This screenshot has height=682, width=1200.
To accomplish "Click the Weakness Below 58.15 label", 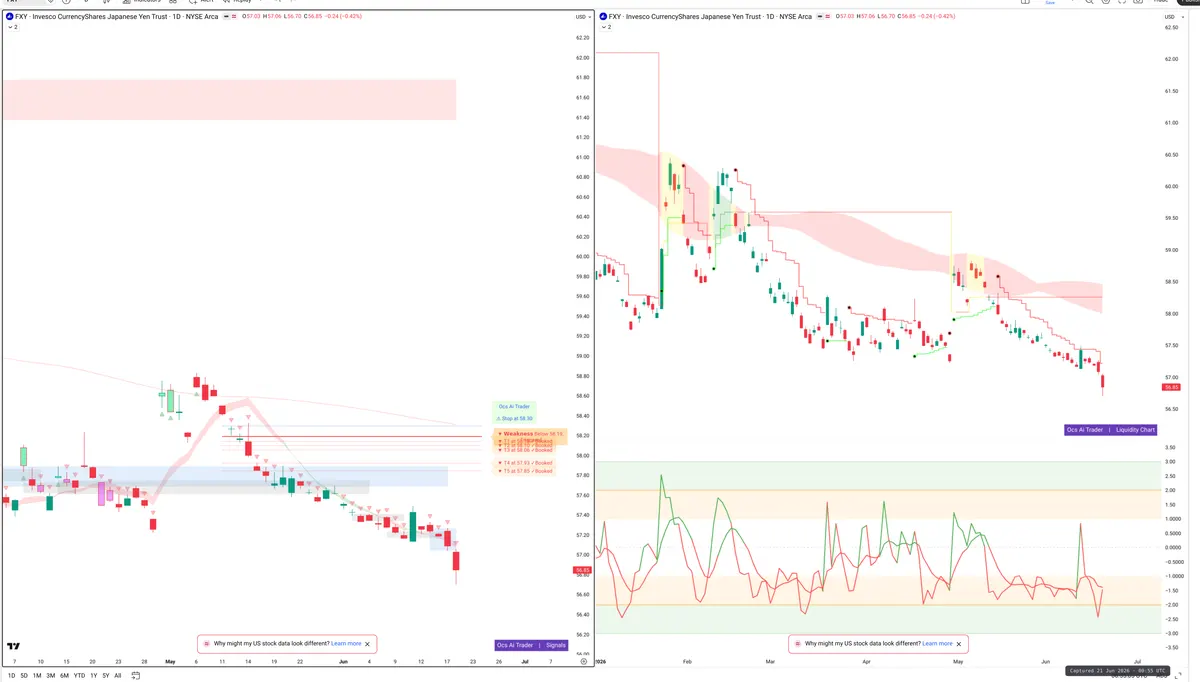I will click(531, 434).
